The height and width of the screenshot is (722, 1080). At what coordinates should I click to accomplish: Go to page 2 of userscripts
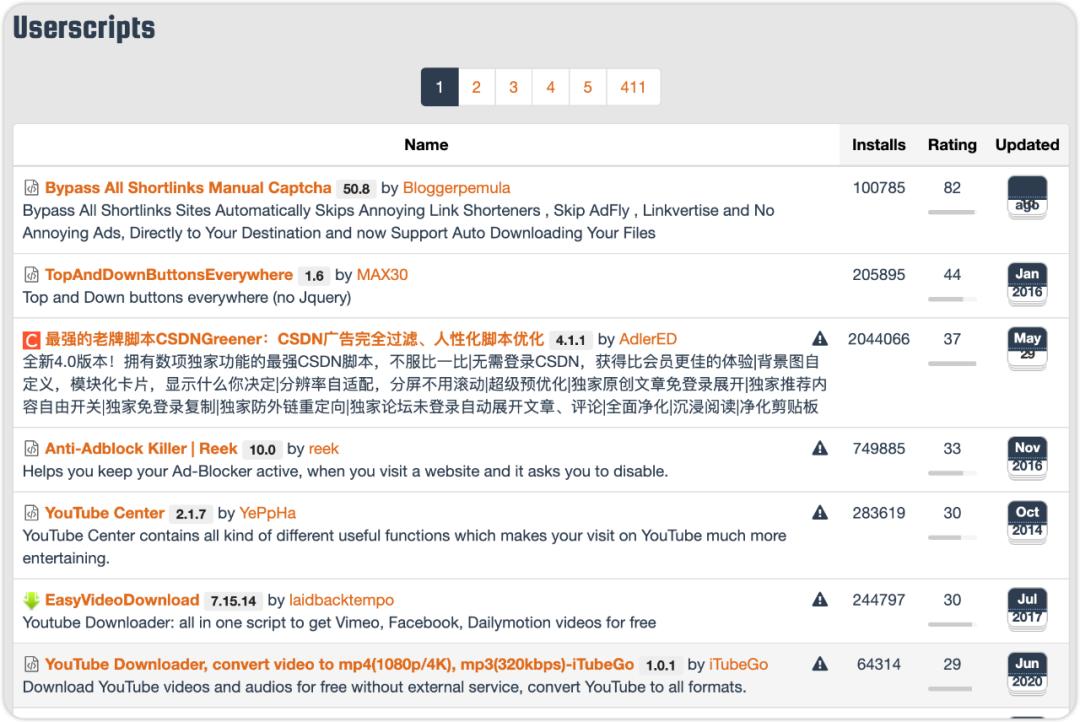click(476, 87)
